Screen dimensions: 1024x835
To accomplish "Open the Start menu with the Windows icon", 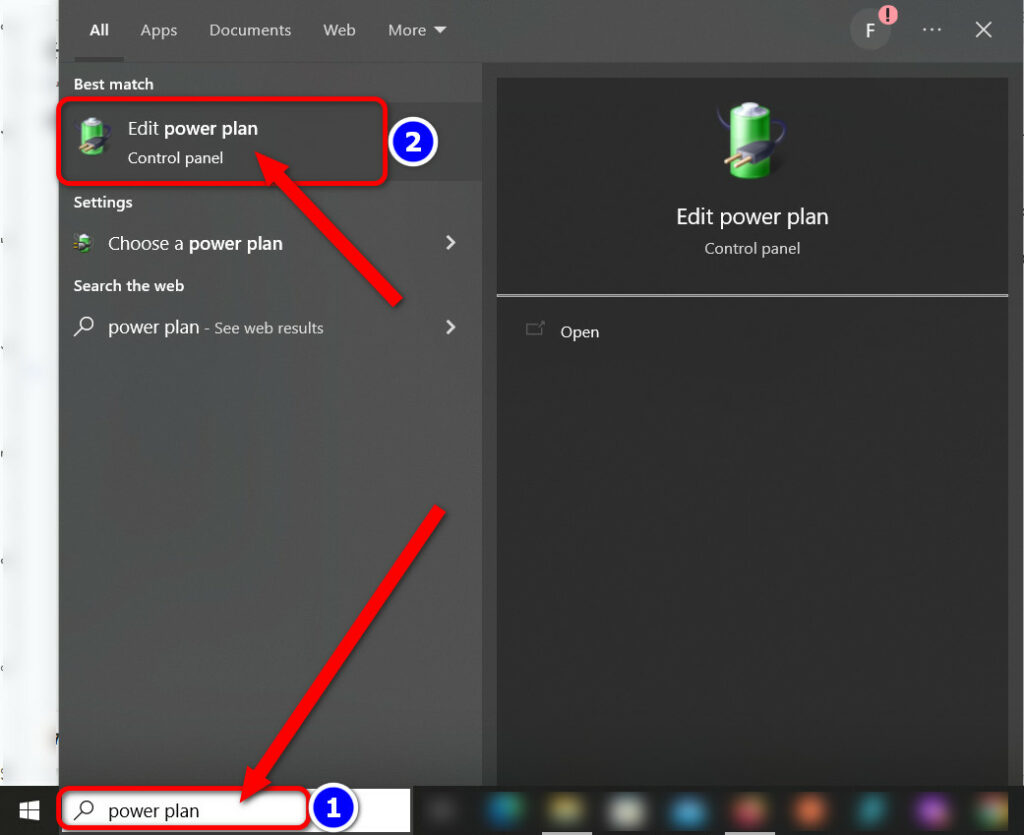I will pos(28,810).
